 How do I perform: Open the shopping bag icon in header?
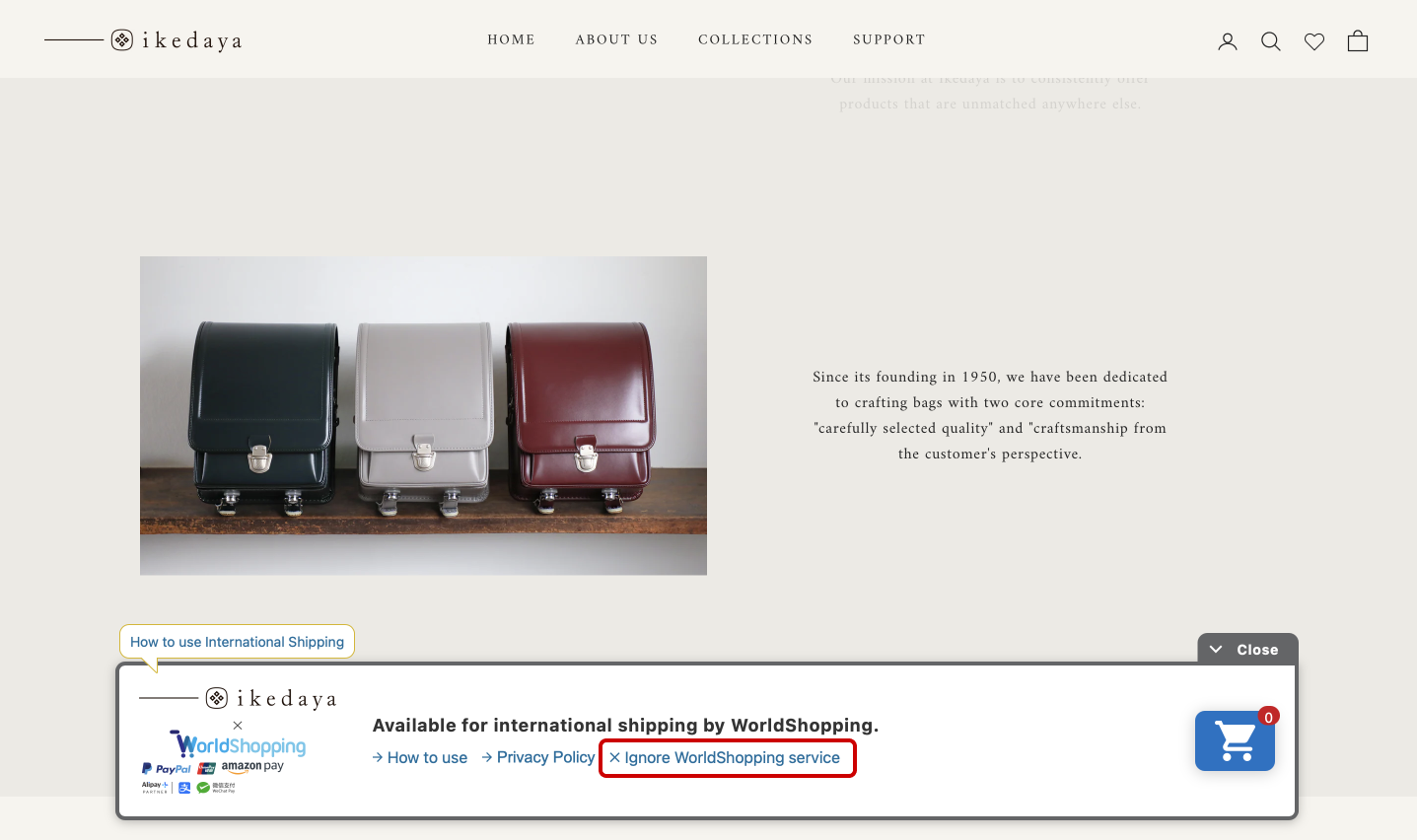[x=1357, y=40]
